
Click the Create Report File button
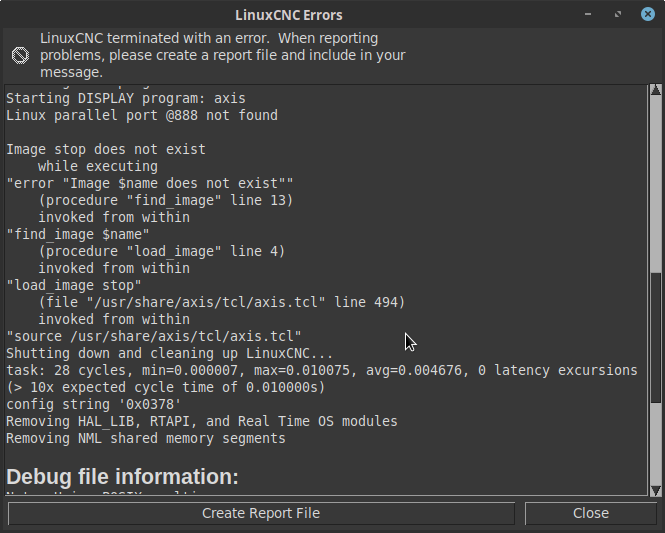pyautogui.click(x=261, y=513)
